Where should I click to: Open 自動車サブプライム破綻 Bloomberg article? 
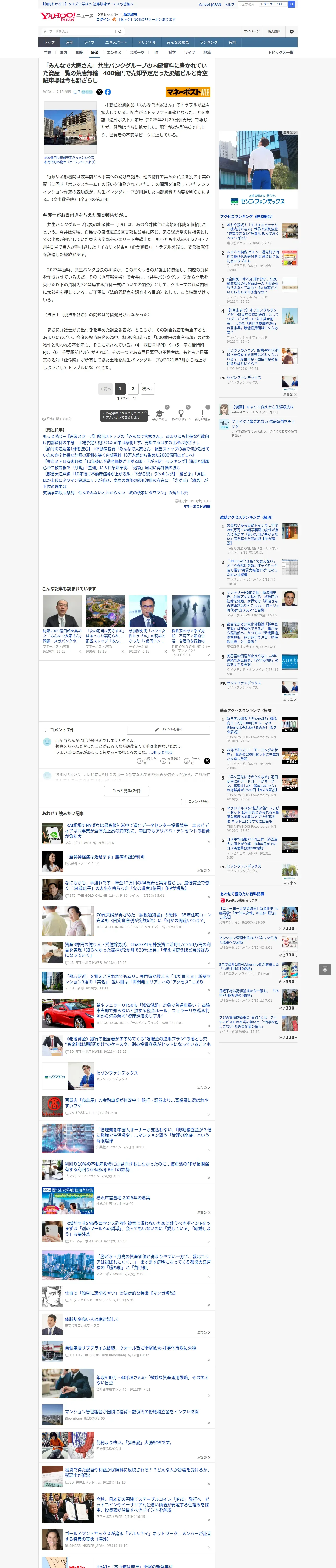(131, 1348)
